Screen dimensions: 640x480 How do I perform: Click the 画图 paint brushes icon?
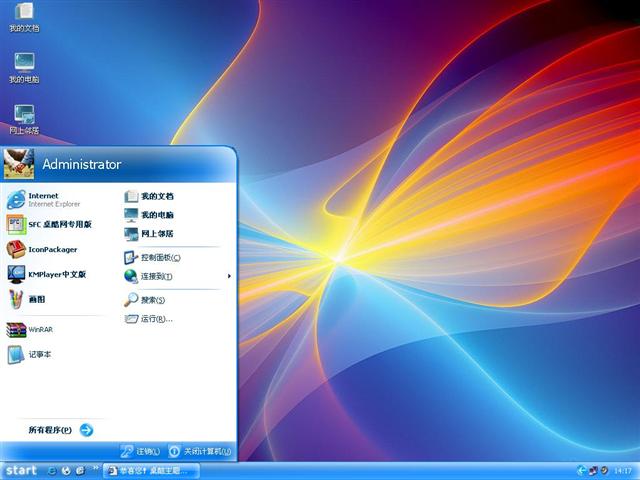(16, 299)
